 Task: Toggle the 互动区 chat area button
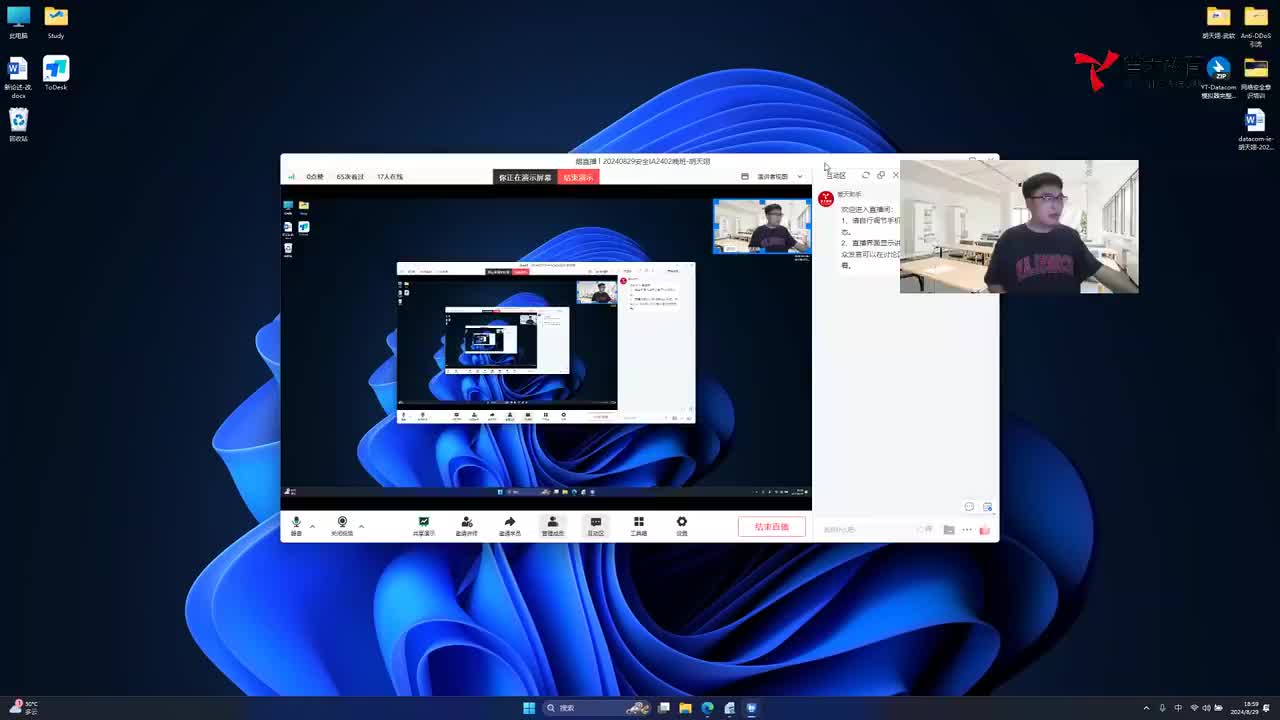(x=596, y=525)
